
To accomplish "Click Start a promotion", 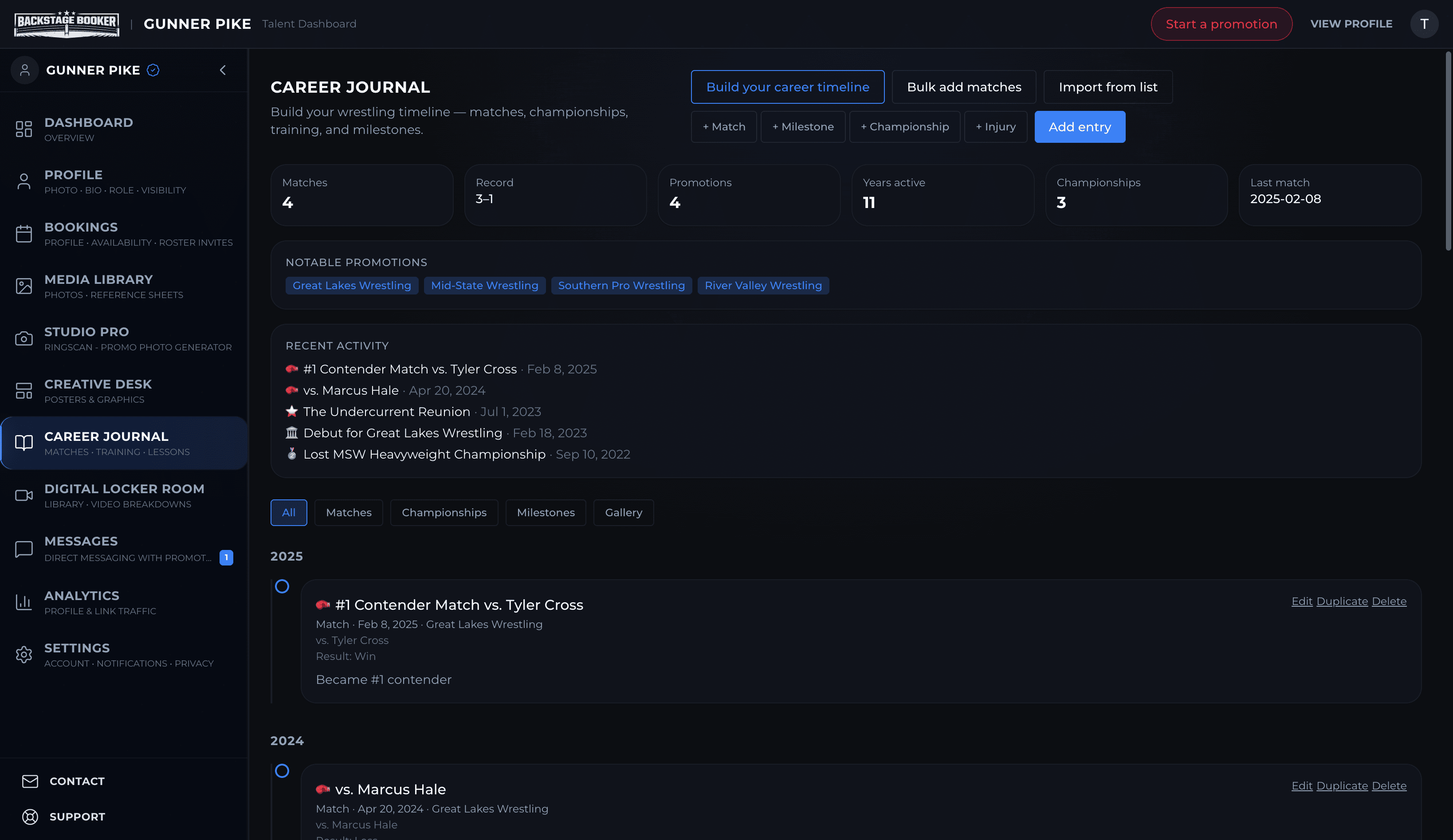I will pyautogui.click(x=1222, y=24).
